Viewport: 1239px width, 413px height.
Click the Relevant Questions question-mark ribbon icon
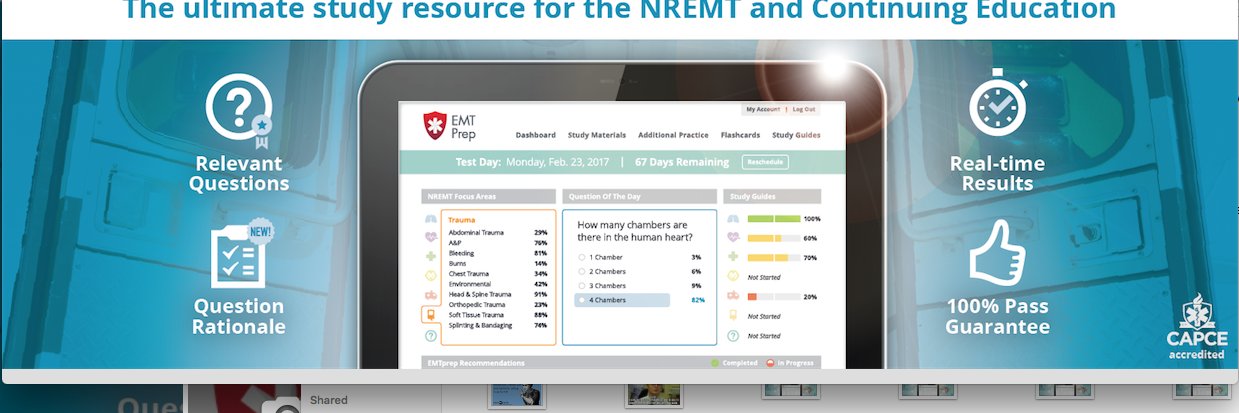(x=238, y=110)
